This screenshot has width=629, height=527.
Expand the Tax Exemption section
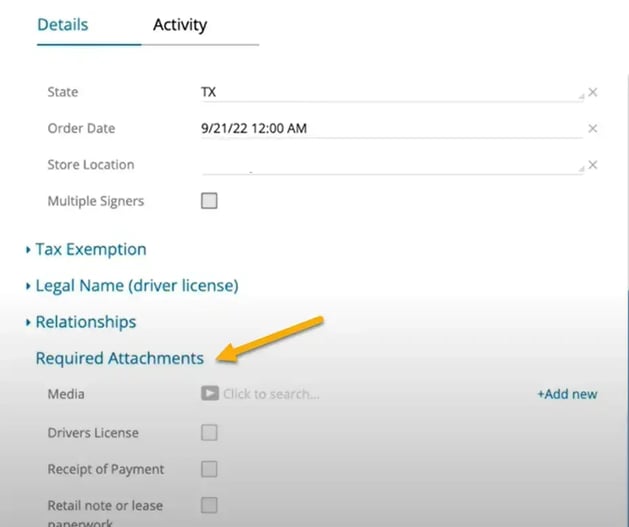tap(90, 249)
